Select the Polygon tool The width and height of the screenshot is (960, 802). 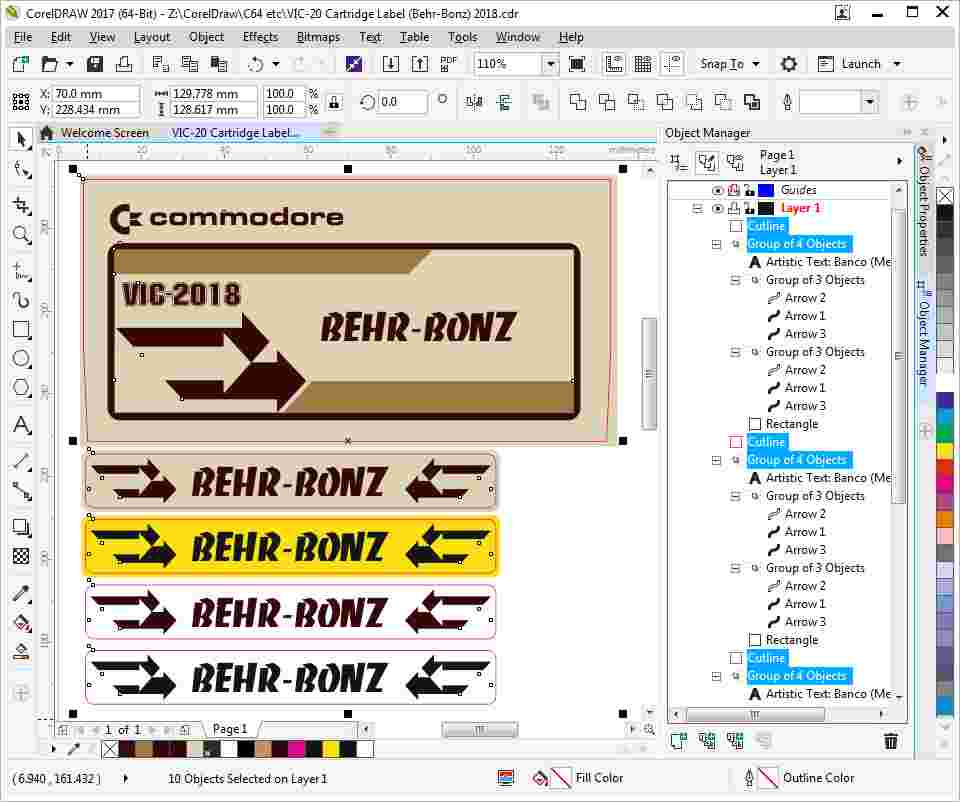tap(21, 388)
